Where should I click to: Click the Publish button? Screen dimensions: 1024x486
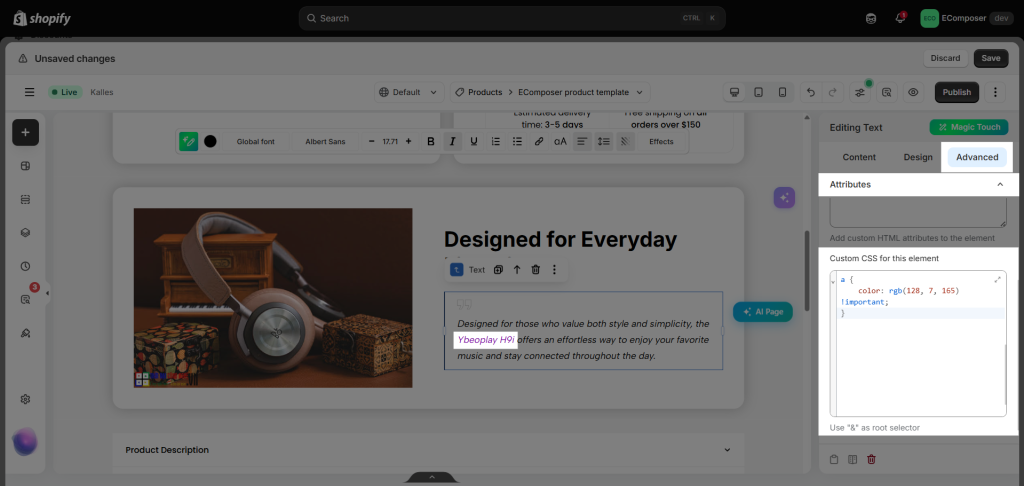click(957, 92)
